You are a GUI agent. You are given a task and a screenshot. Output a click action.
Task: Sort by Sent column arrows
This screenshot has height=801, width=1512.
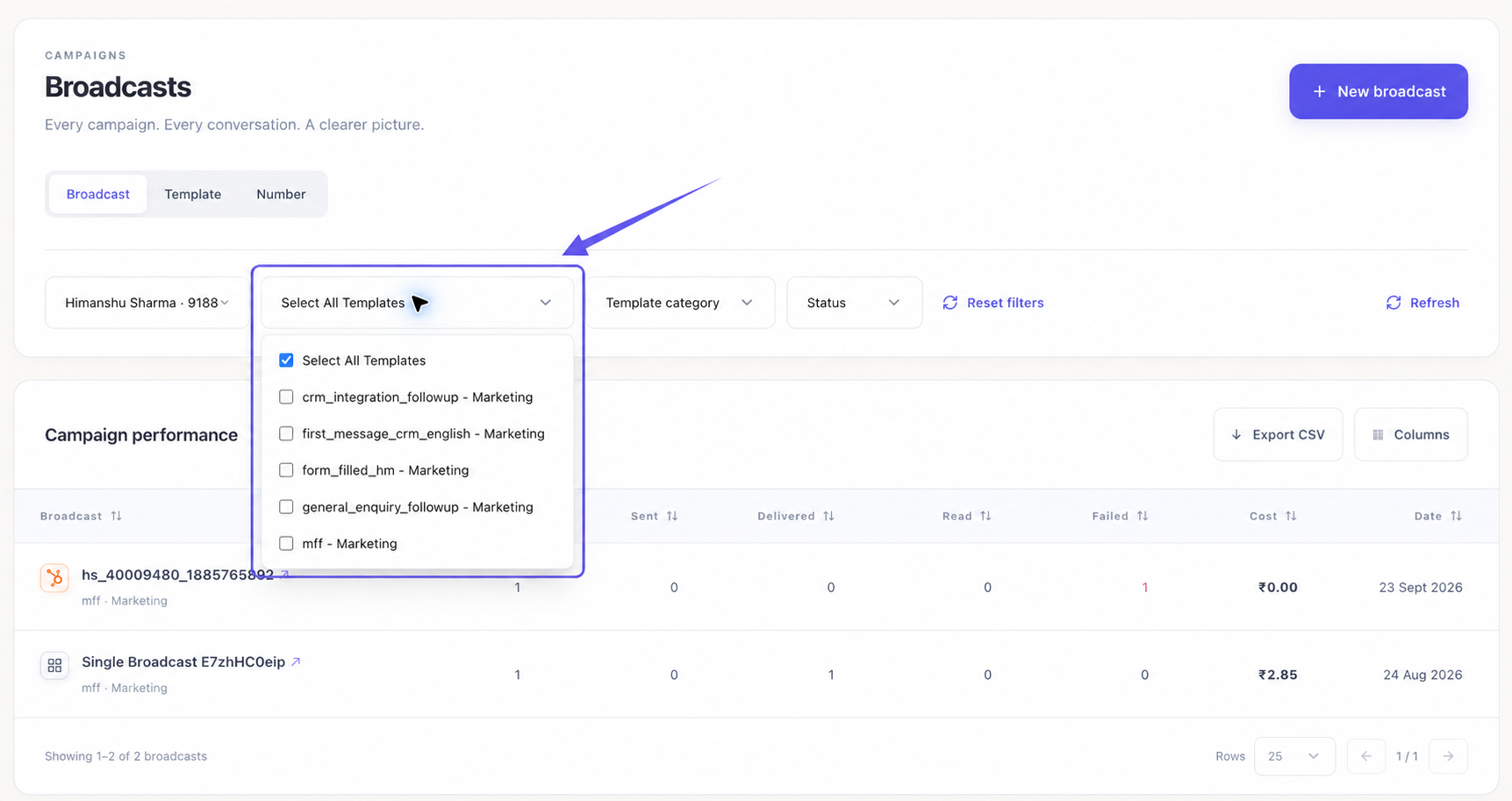tap(672, 516)
